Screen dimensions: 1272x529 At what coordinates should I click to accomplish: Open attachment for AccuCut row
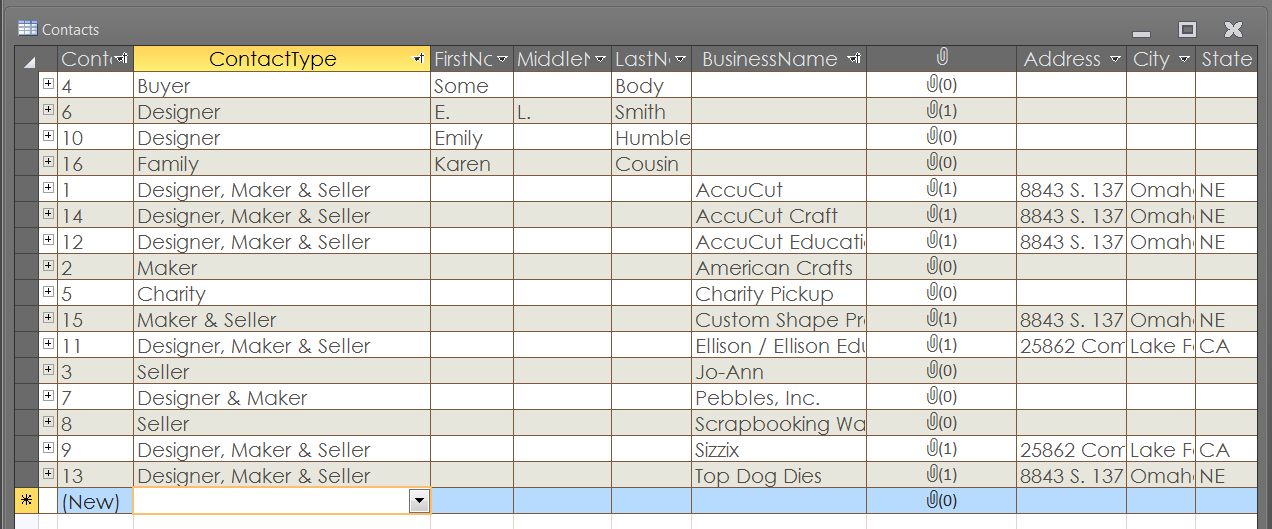point(941,190)
